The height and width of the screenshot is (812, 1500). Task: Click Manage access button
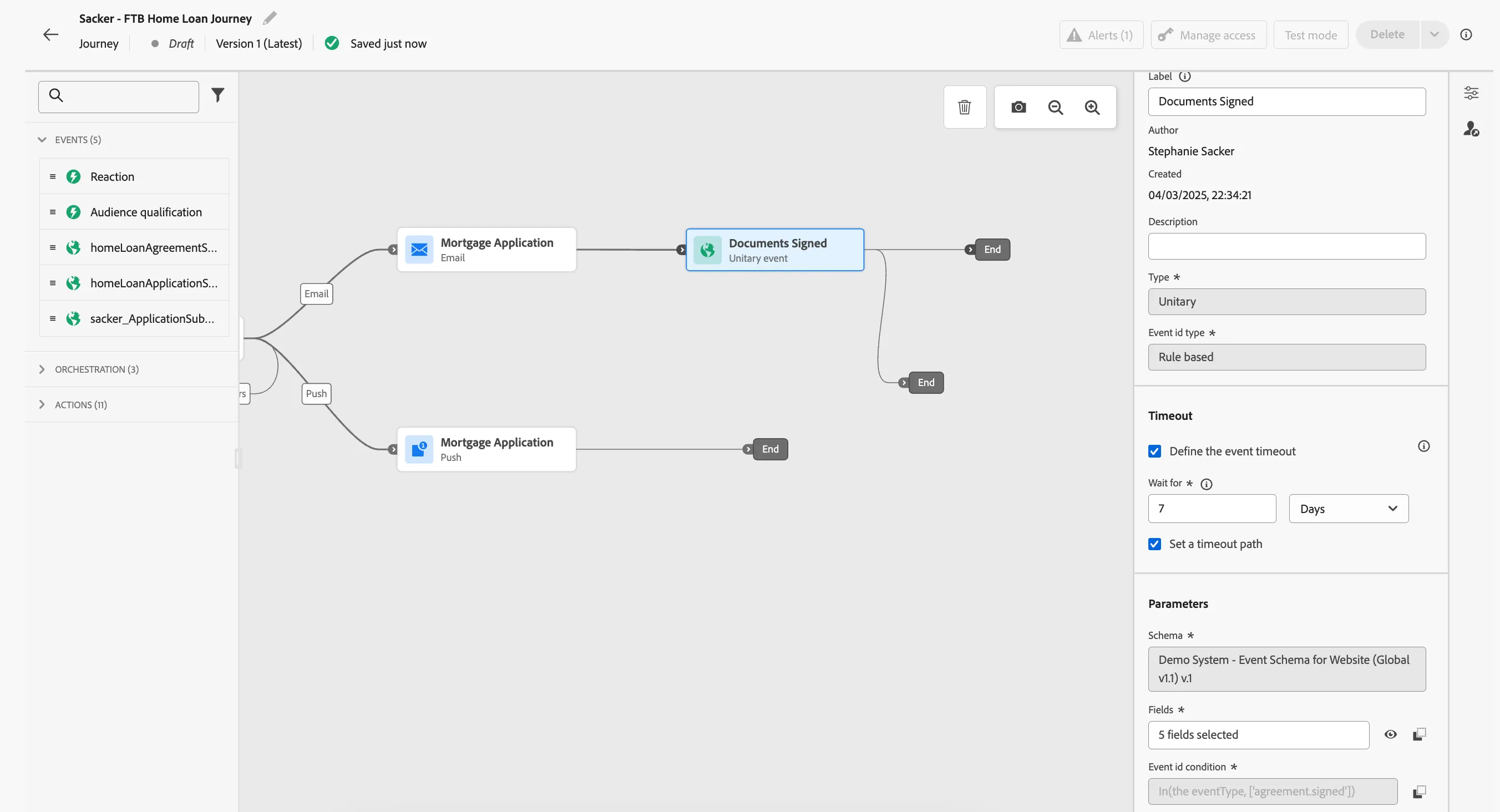coord(1208,35)
